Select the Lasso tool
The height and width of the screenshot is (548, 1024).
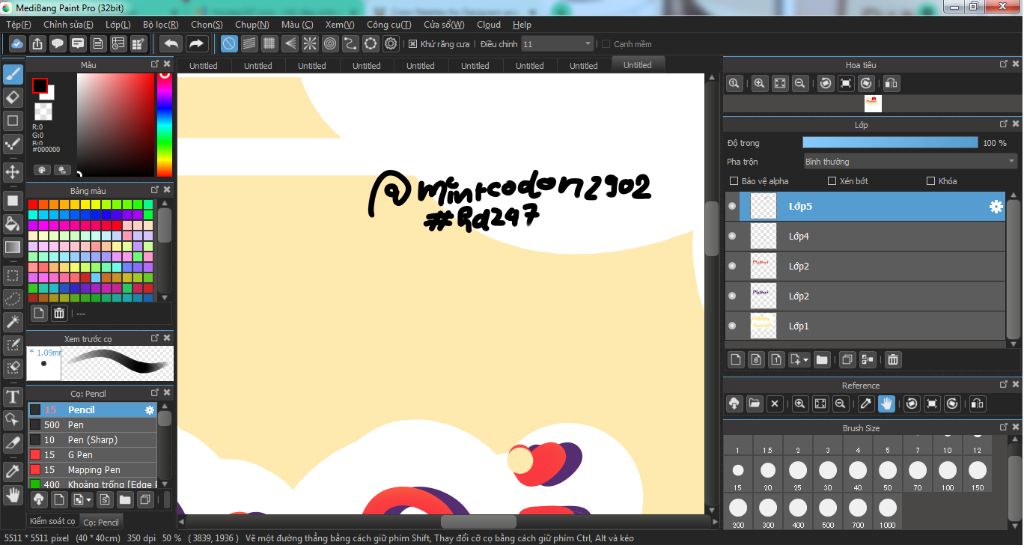coord(12,298)
